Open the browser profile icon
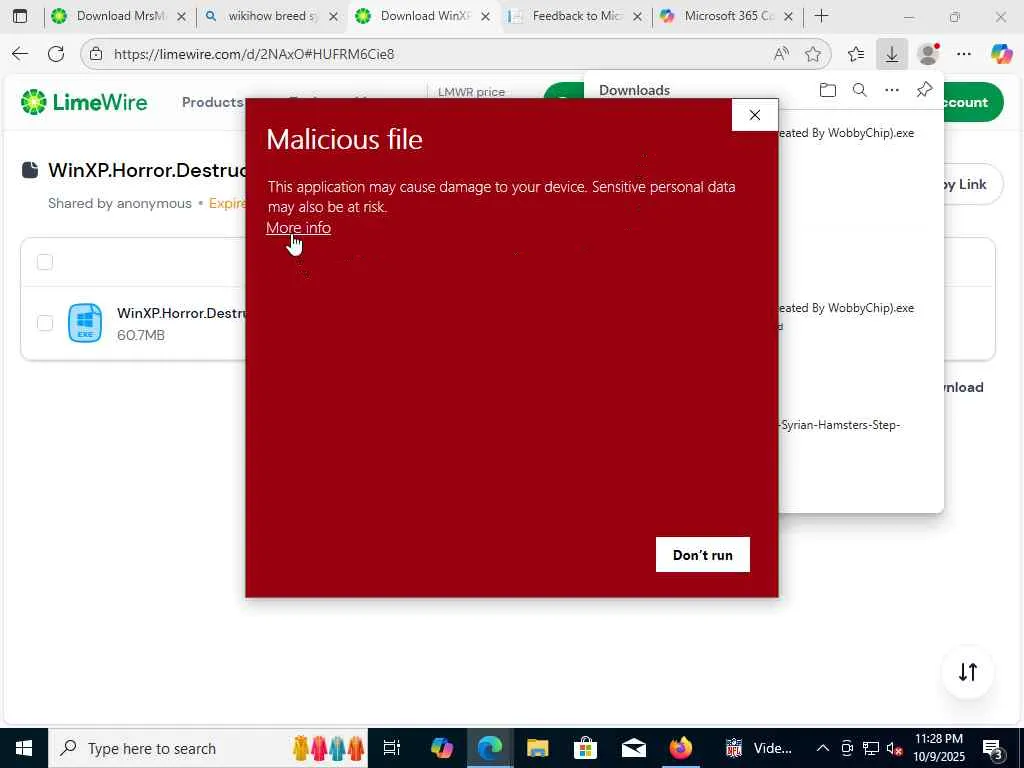The width and height of the screenshot is (1024, 768). point(928,54)
